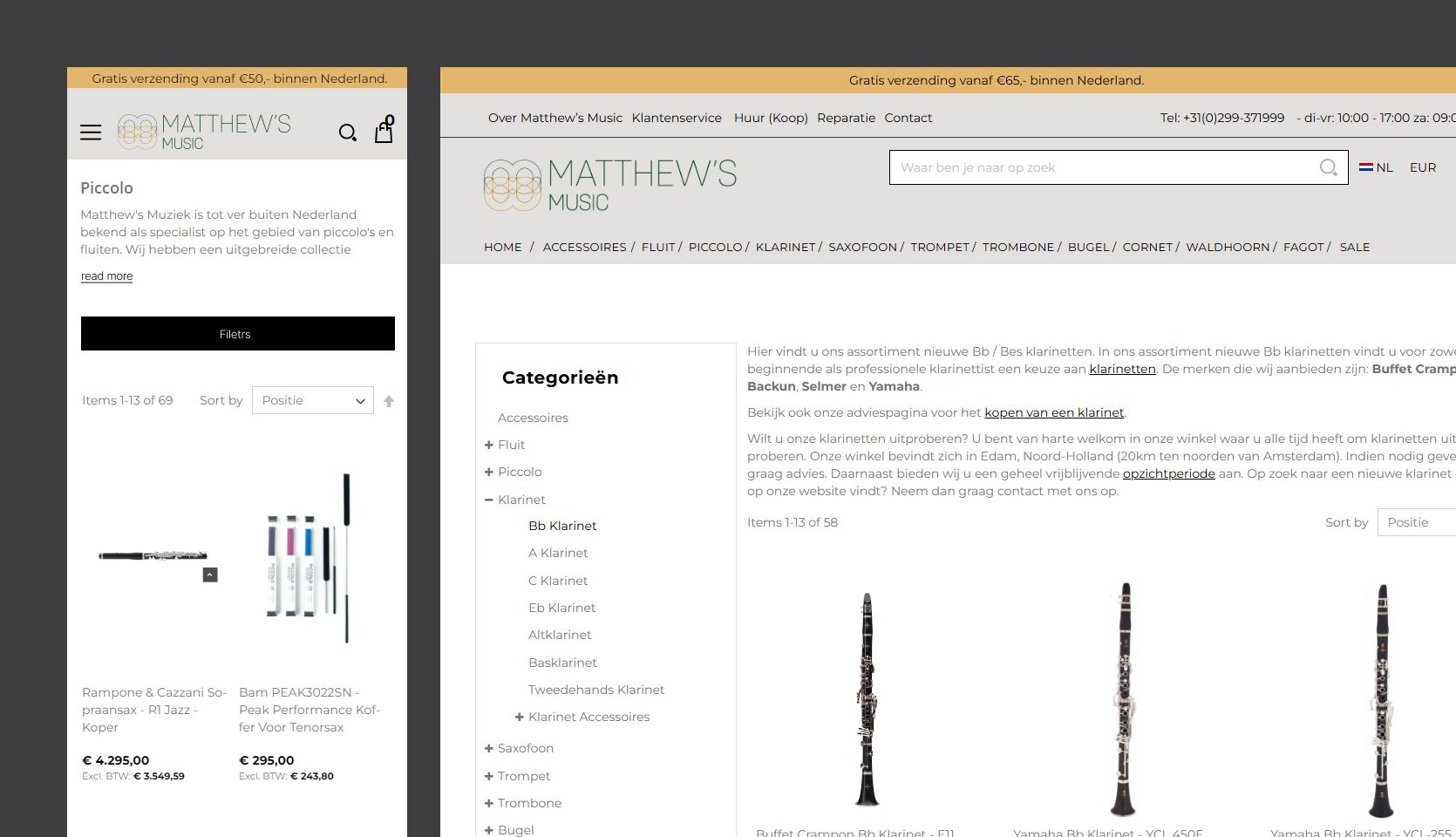Open the mobile Sort by Positie dropdown
This screenshot has width=1456, height=837.
pos(313,400)
